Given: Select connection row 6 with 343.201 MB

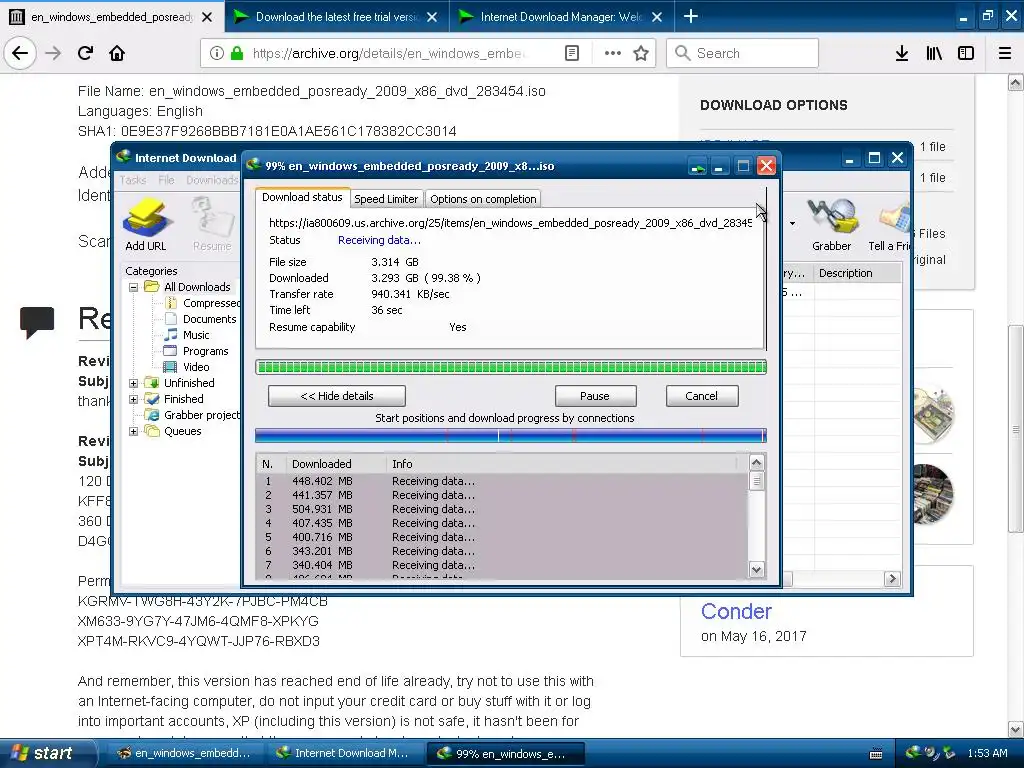Looking at the screenshot, I should [502, 551].
